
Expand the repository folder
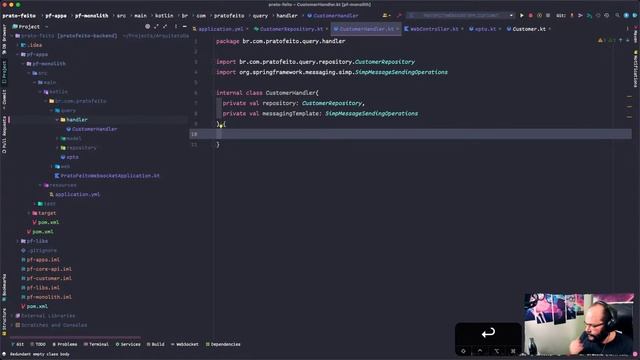(x=57, y=148)
